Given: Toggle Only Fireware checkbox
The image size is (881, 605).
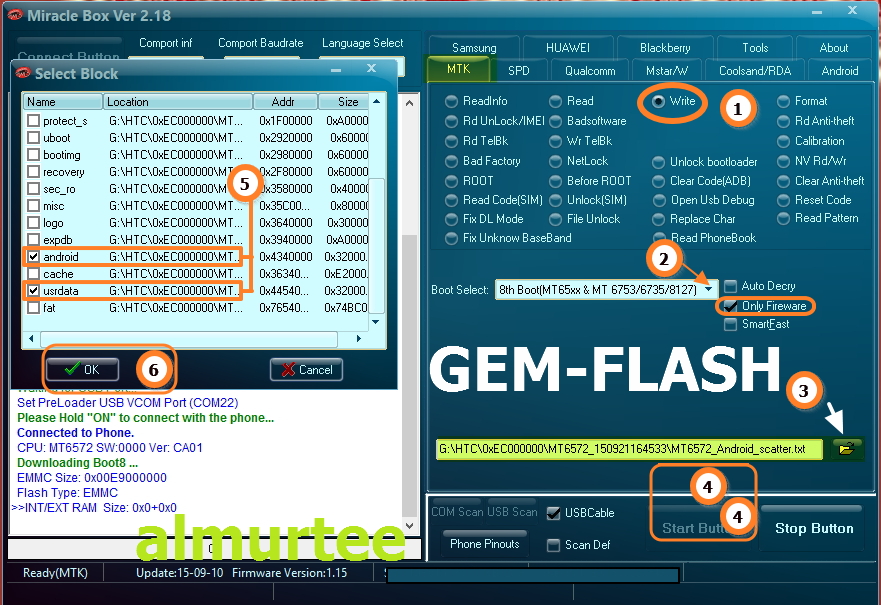Looking at the screenshot, I should (730, 306).
